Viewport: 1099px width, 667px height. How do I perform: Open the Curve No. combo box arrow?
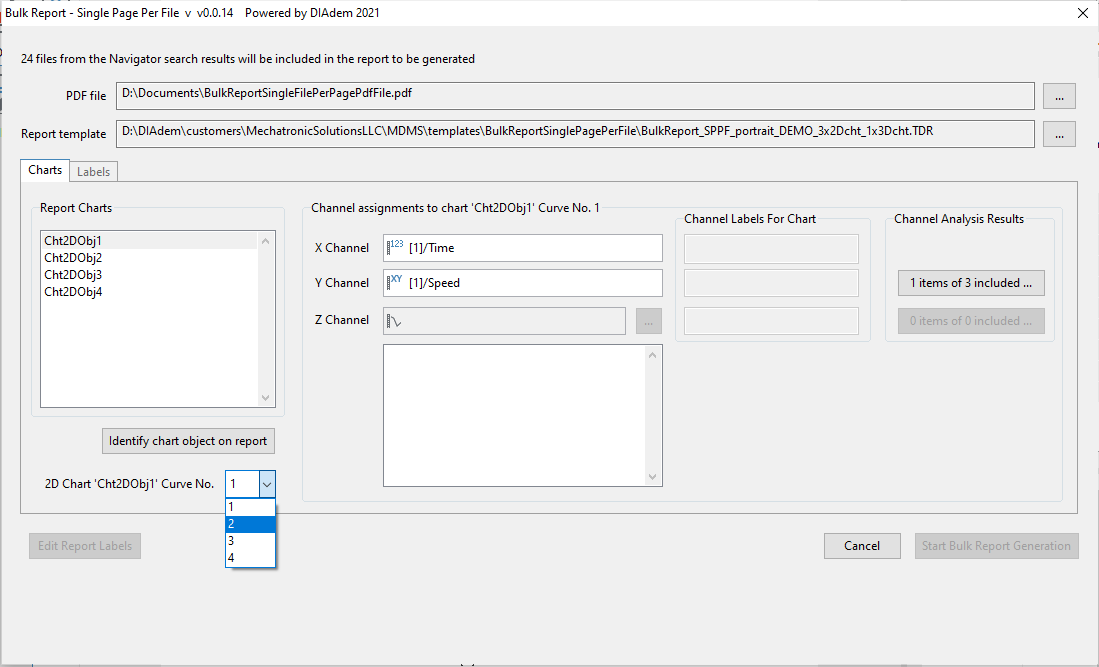tap(266, 484)
